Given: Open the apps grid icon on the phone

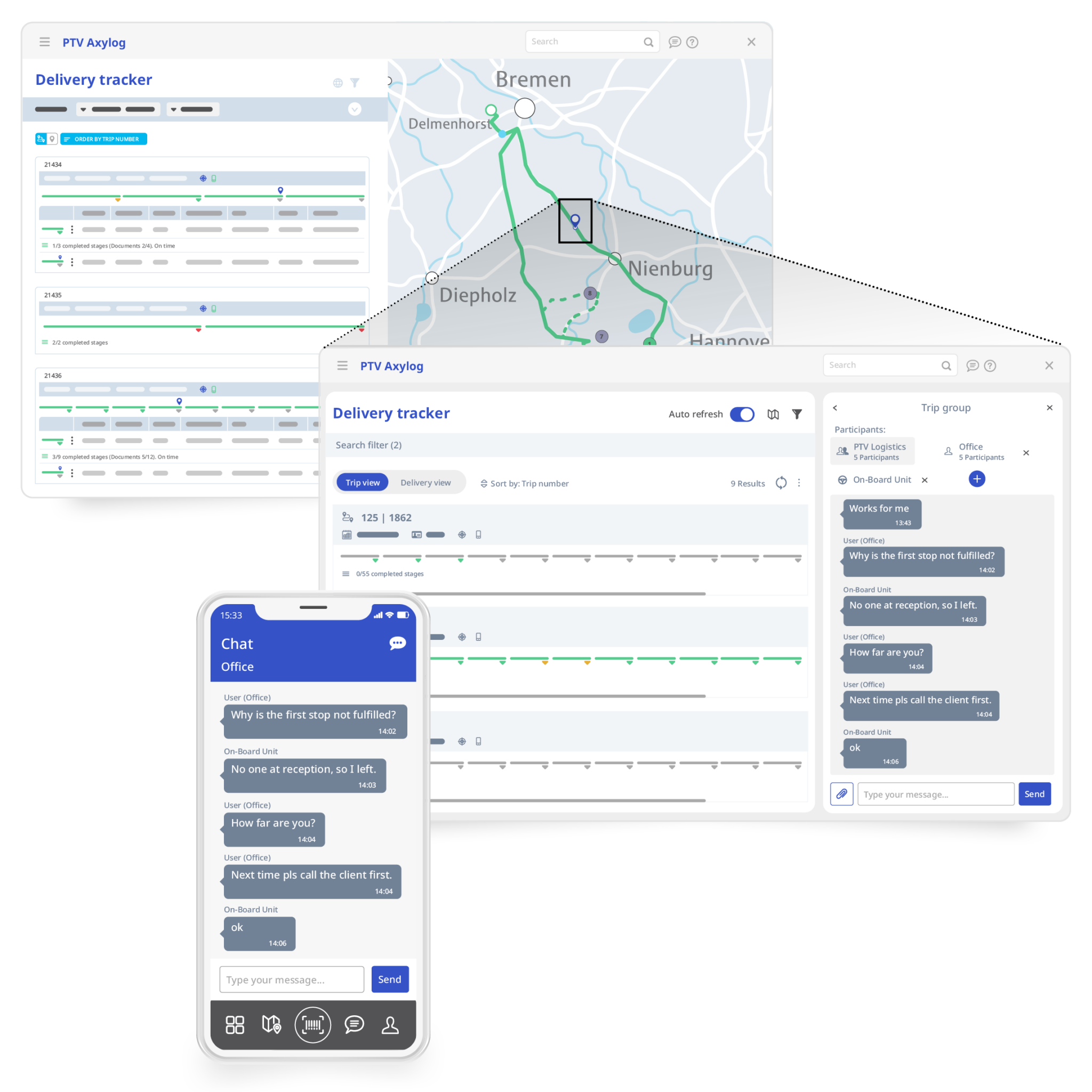Looking at the screenshot, I should (235, 1024).
